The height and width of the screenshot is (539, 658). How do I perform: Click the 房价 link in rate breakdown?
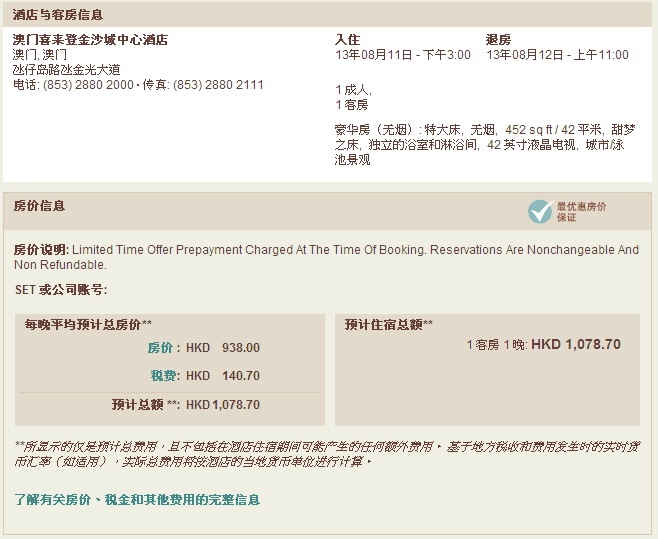pyautogui.click(x=160, y=348)
